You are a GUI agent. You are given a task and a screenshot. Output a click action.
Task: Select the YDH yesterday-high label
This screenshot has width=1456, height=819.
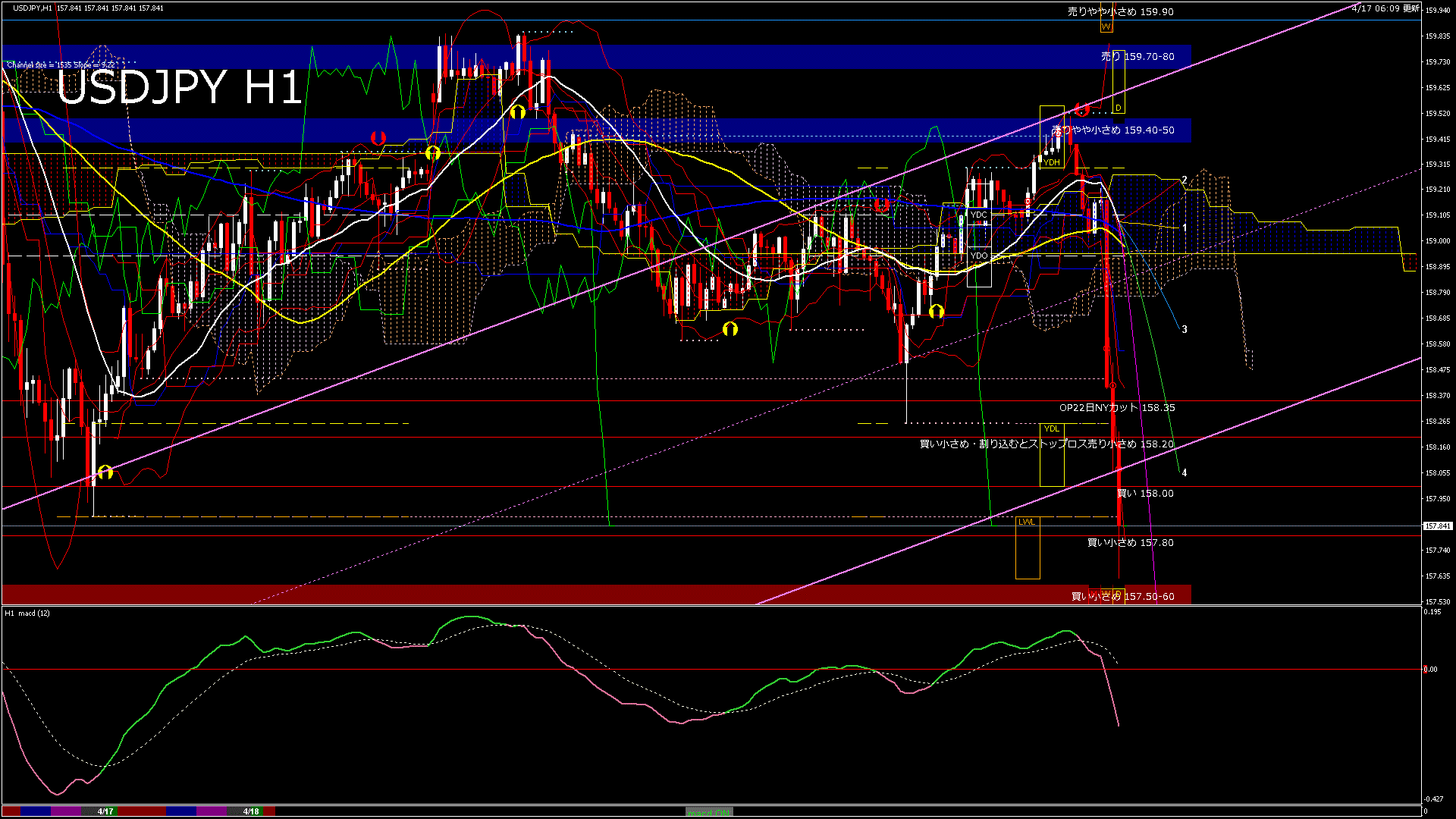pos(1052,162)
